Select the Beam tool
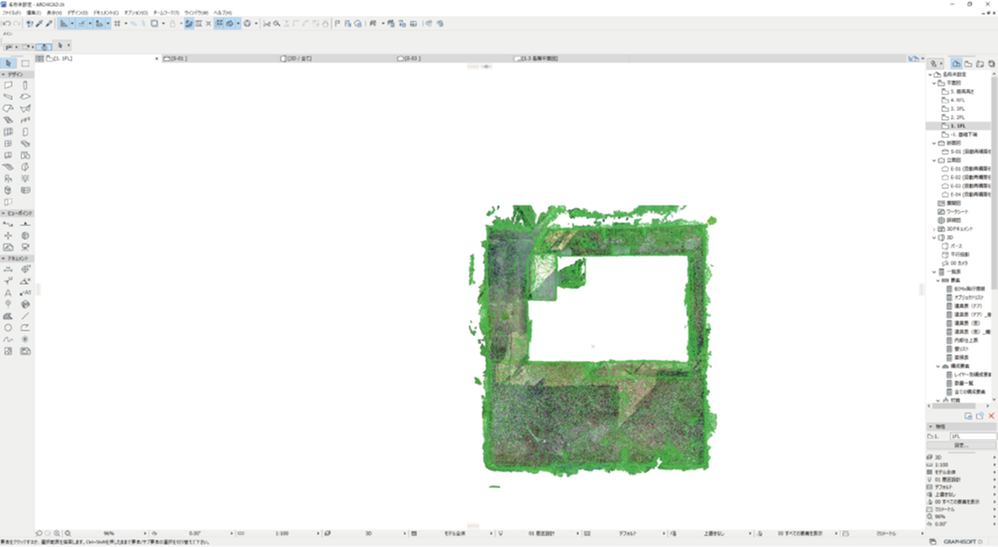Viewport: 998px width, 547px height. click(x=8, y=97)
